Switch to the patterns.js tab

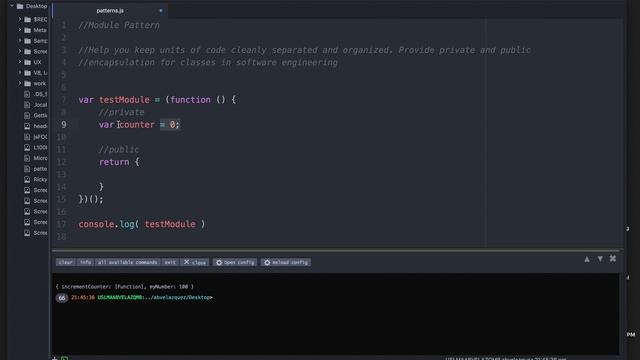[x=110, y=11]
